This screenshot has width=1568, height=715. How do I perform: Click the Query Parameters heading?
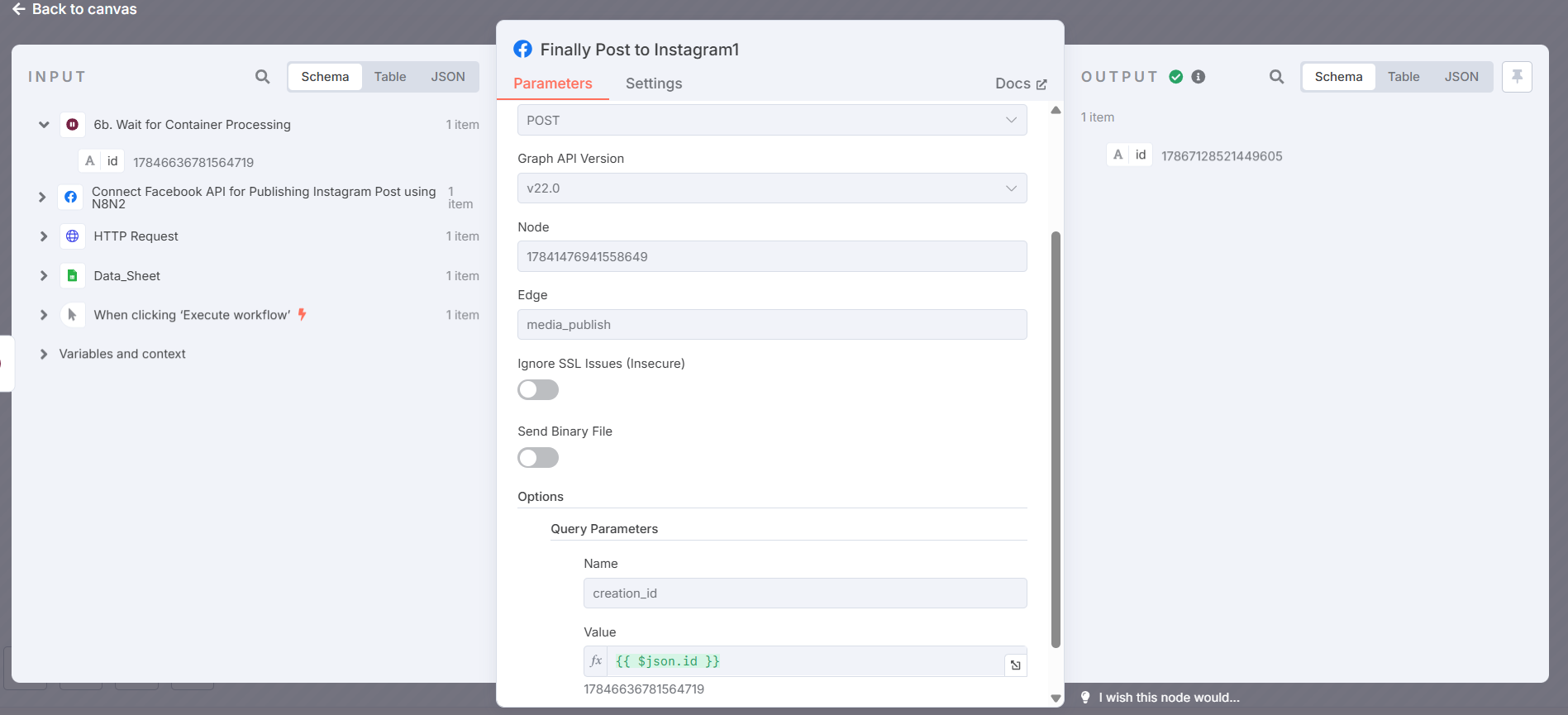604,529
